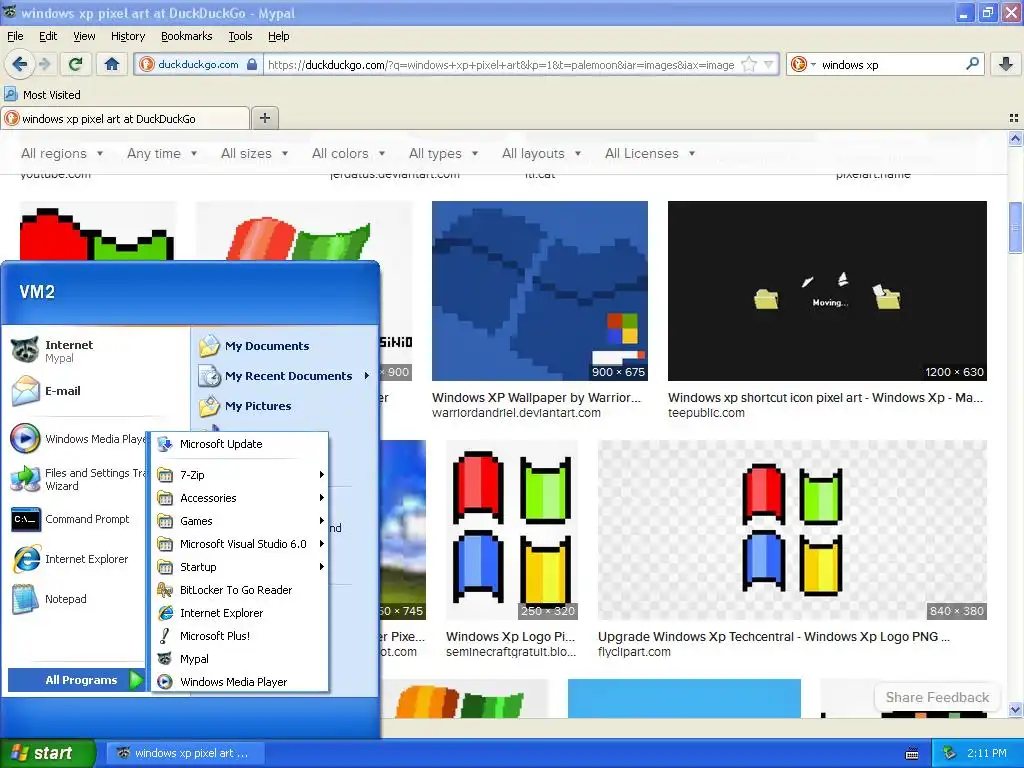This screenshot has height=768, width=1024.
Task: Open the URL history dropdown arrow
Action: pyautogui.click(x=769, y=65)
